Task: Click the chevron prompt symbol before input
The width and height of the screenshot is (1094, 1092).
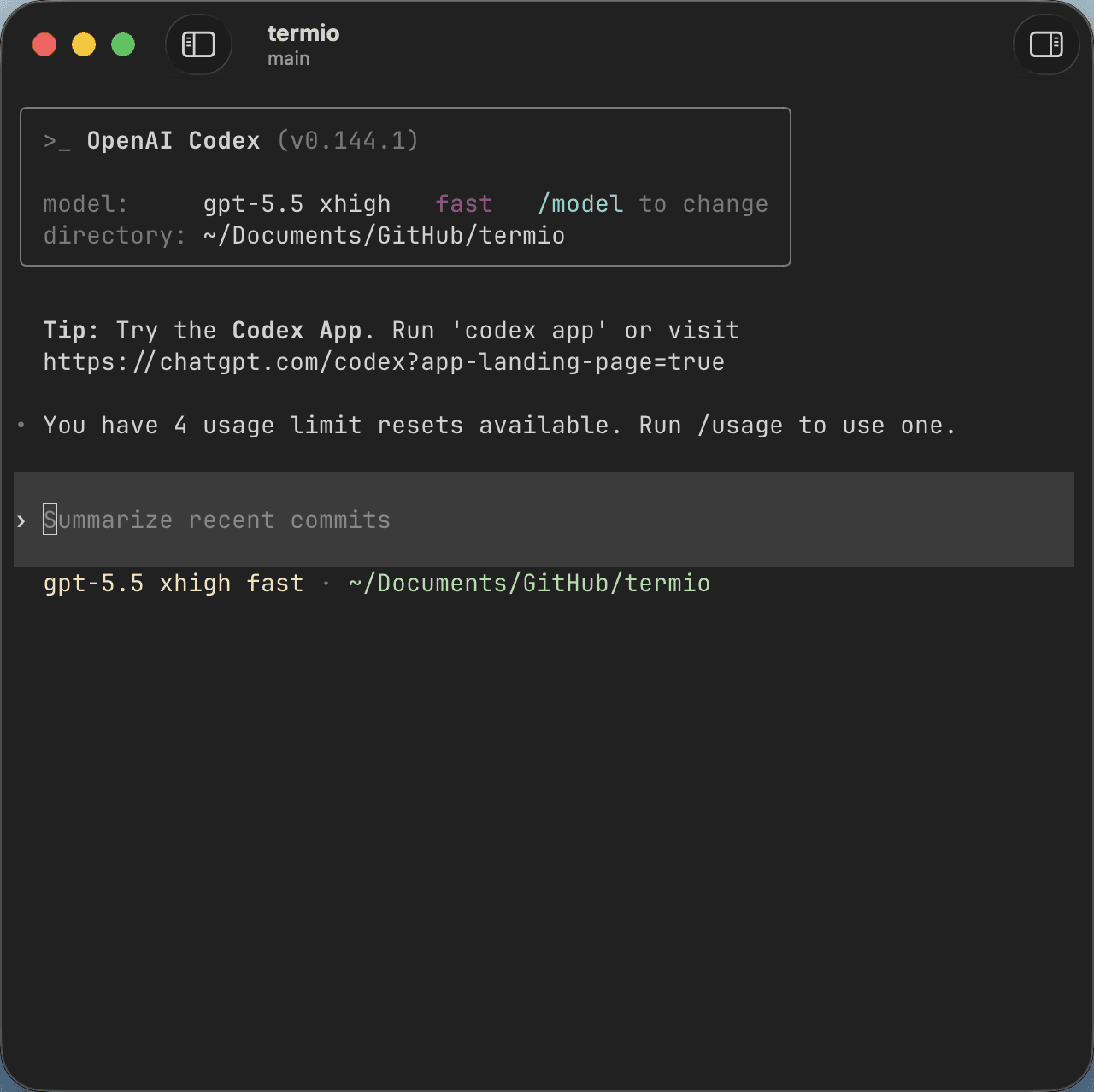Action: point(21,520)
